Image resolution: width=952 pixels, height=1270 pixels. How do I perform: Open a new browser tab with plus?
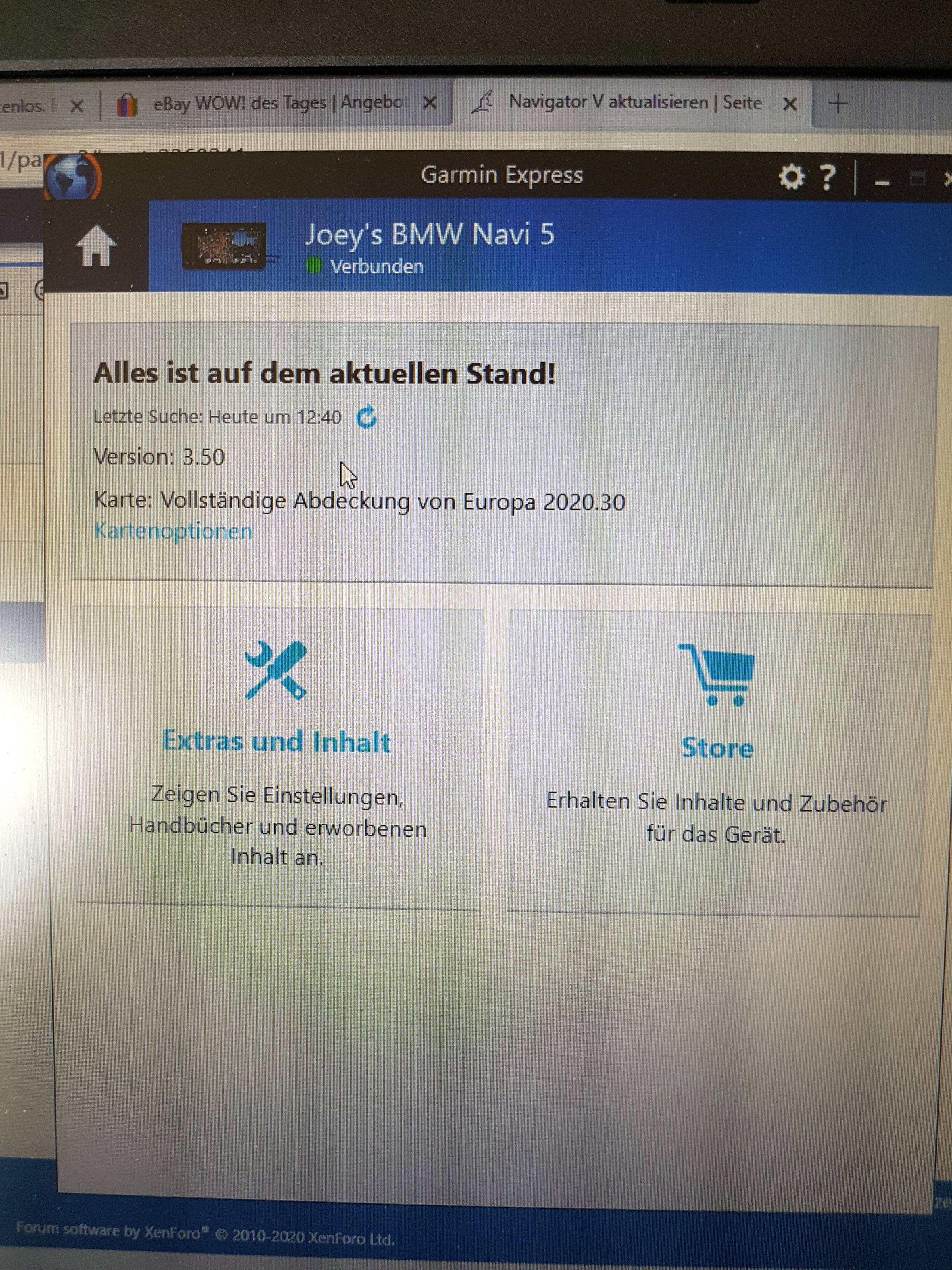click(839, 104)
